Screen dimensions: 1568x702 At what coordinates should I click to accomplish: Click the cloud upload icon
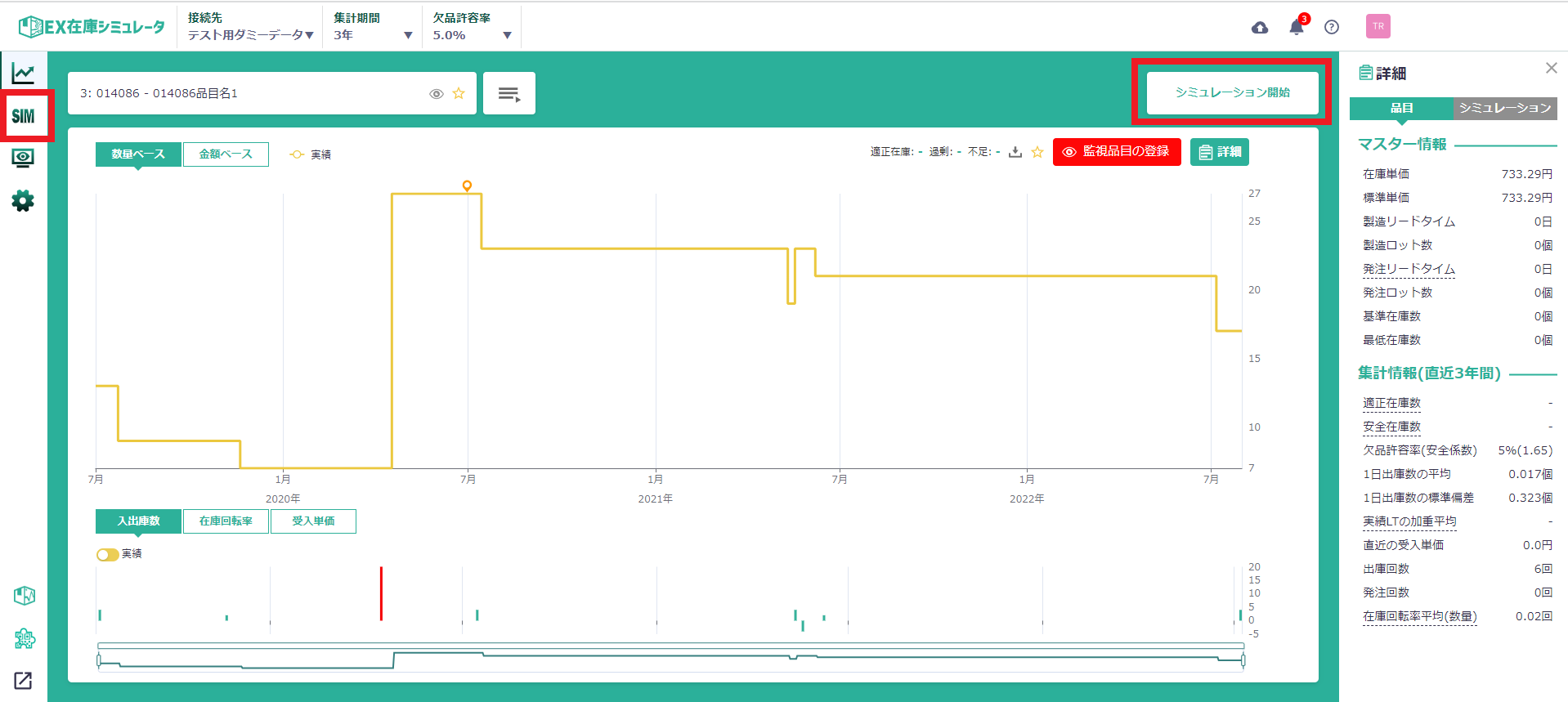(x=1260, y=28)
